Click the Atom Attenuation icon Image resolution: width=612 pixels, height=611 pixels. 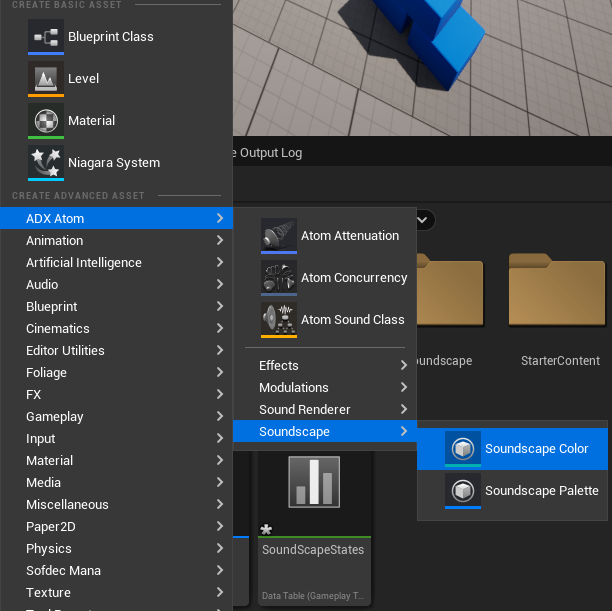279,236
